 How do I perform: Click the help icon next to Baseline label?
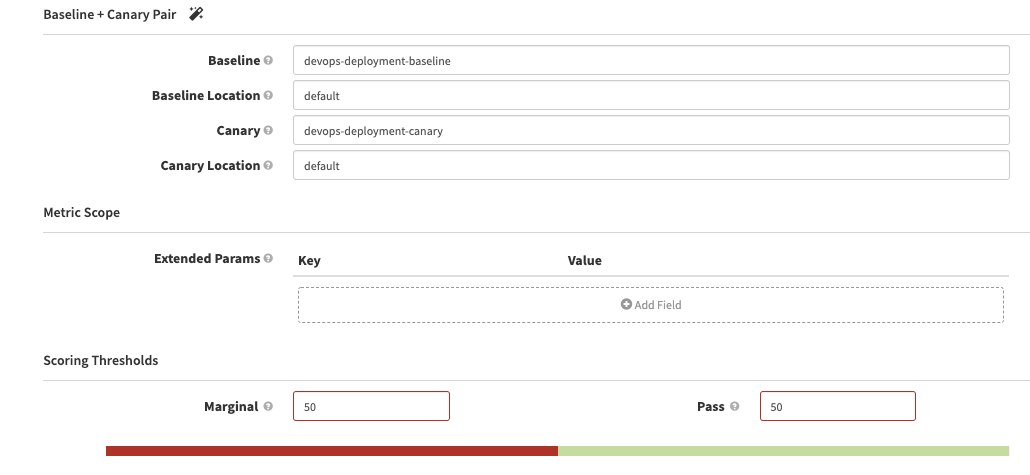(268, 61)
